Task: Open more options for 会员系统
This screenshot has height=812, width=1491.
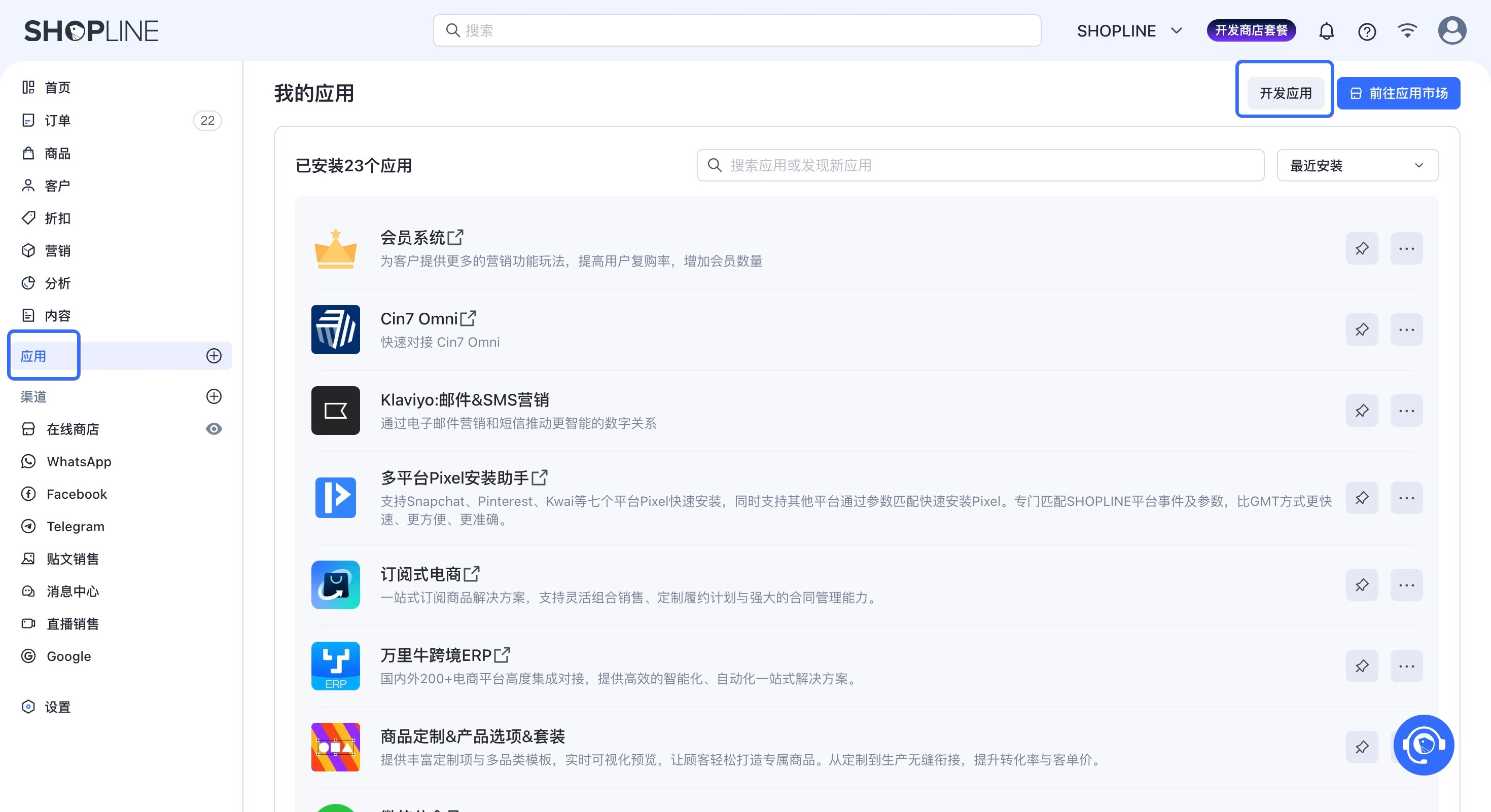Action: [1406, 249]
